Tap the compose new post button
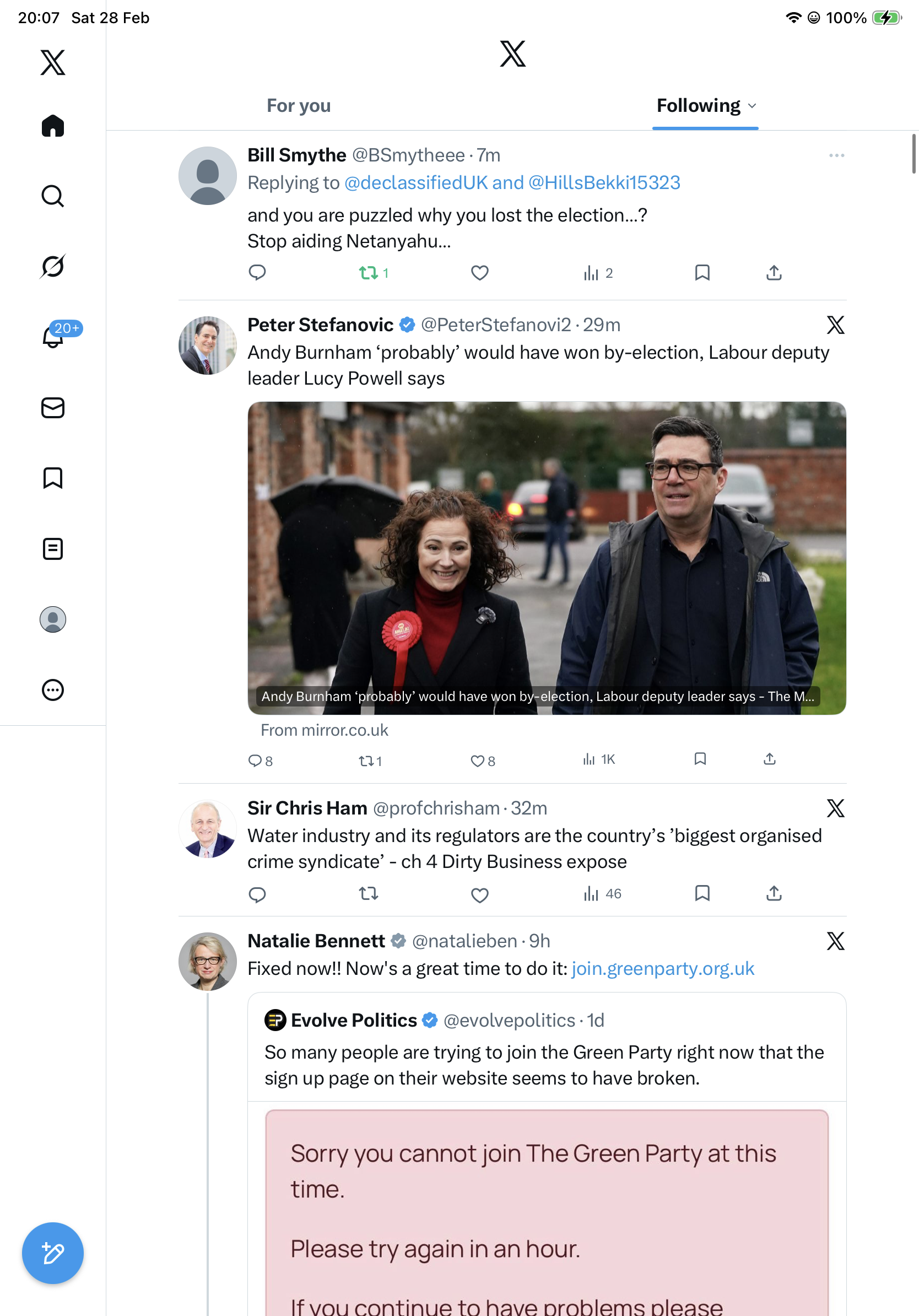The image size is (919, 1316). coord(53,1254)
